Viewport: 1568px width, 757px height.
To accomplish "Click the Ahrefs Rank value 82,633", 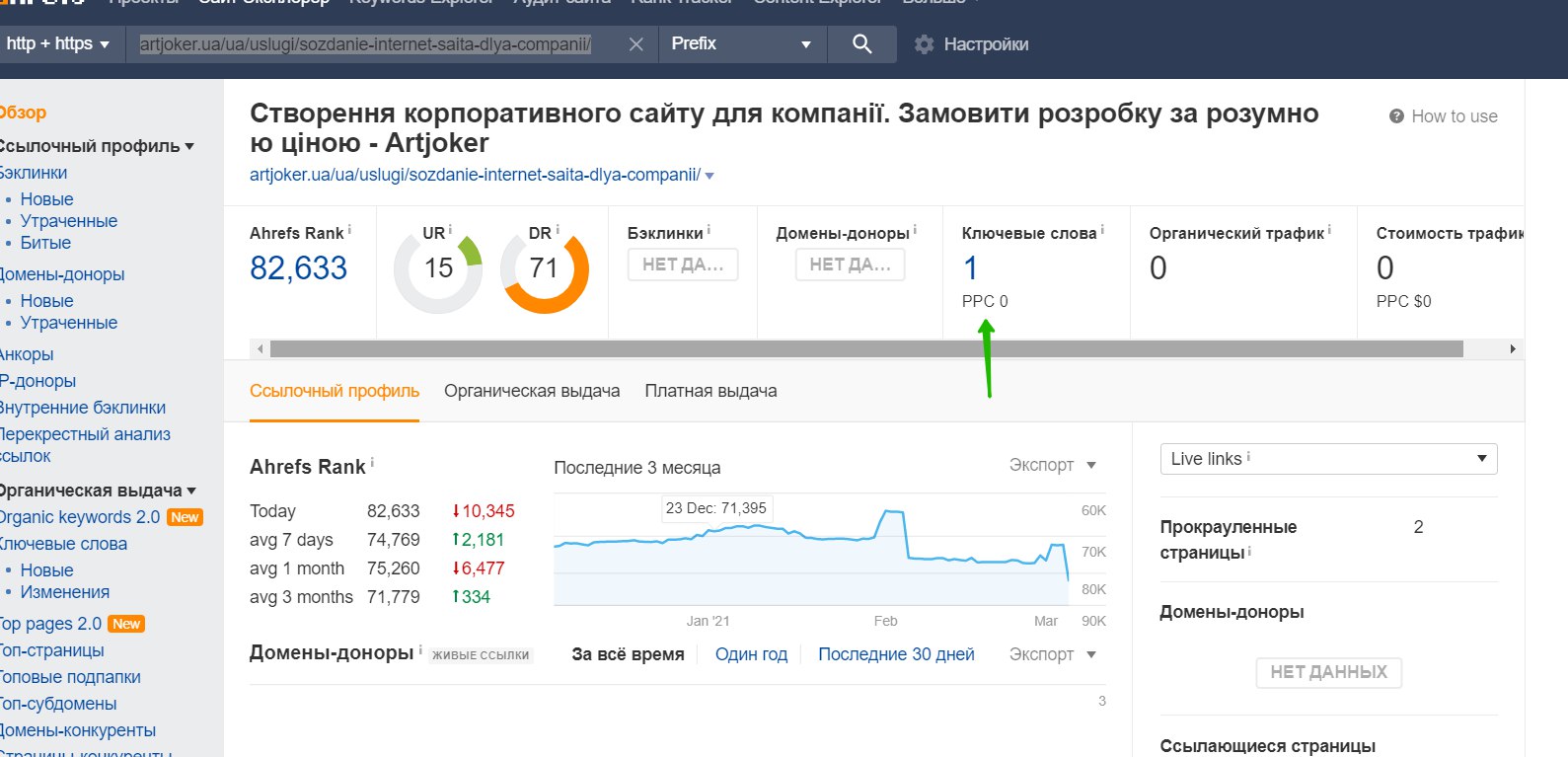I will (298, 267).
